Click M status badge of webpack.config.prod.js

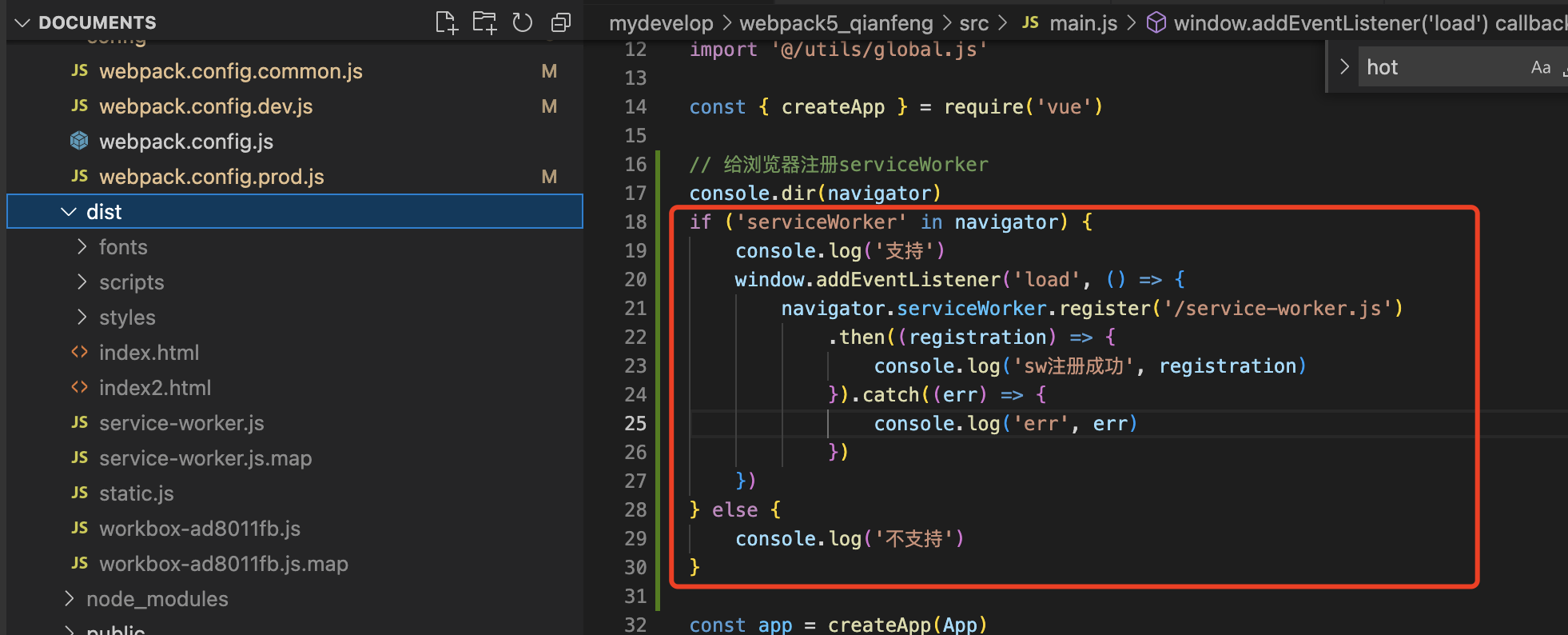549,177
